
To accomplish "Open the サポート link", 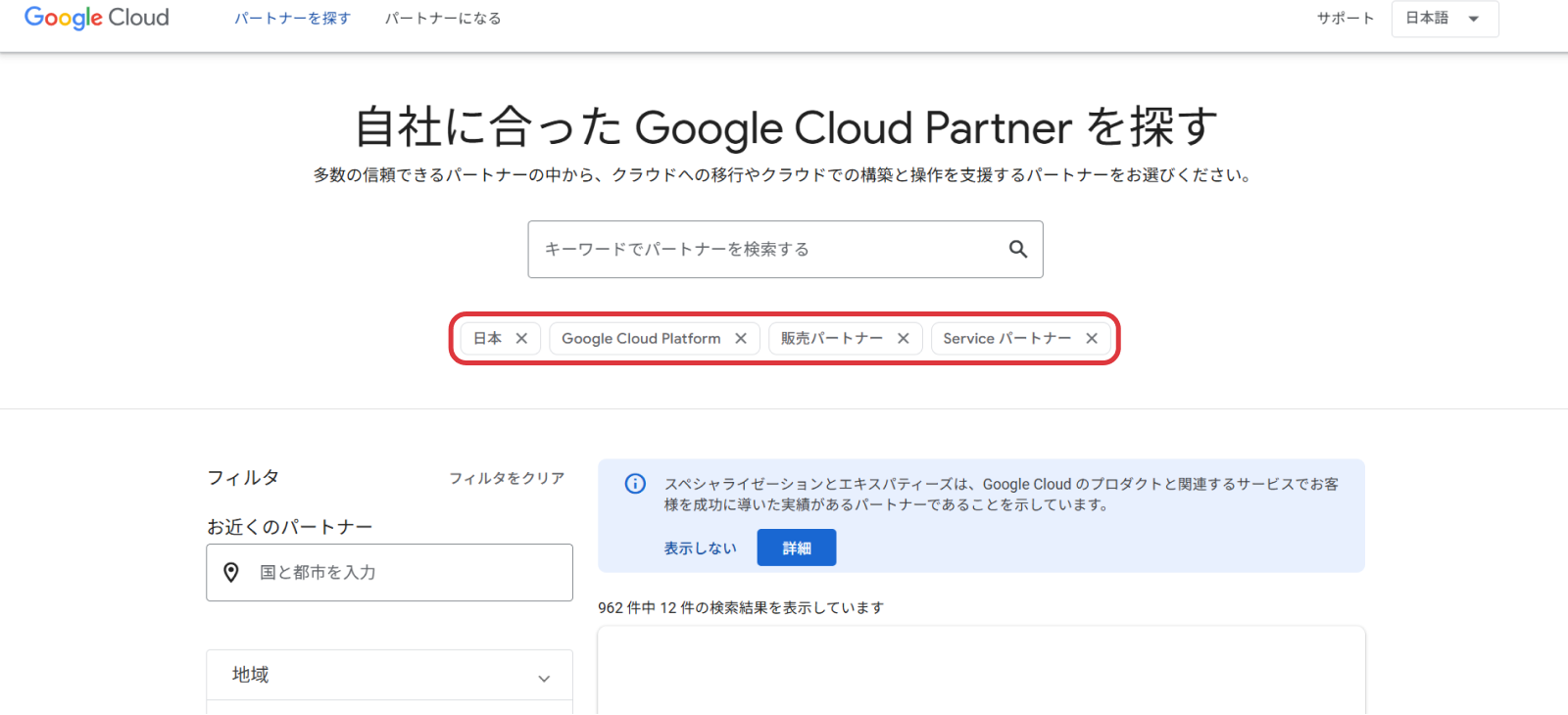I will click(1345, 19).
